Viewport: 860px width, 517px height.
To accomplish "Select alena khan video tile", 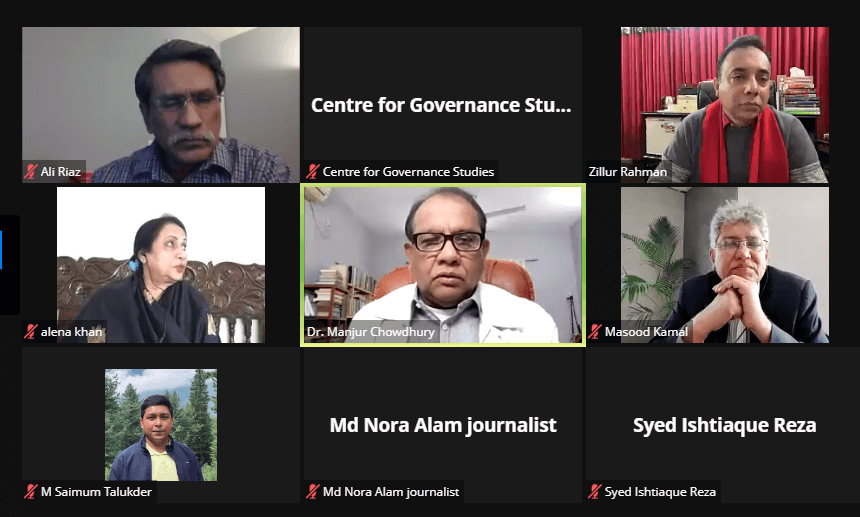I will (x=161, y=265).
